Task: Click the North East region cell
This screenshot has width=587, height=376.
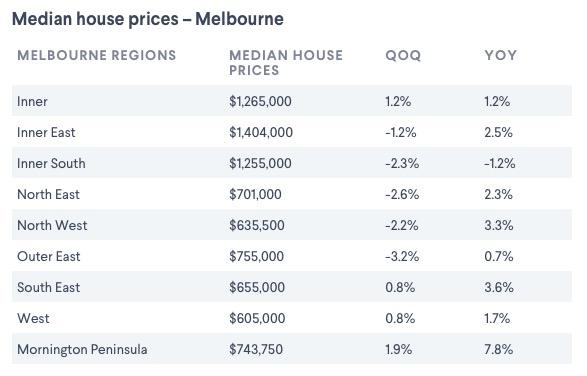Action: (x=48, y=195)
